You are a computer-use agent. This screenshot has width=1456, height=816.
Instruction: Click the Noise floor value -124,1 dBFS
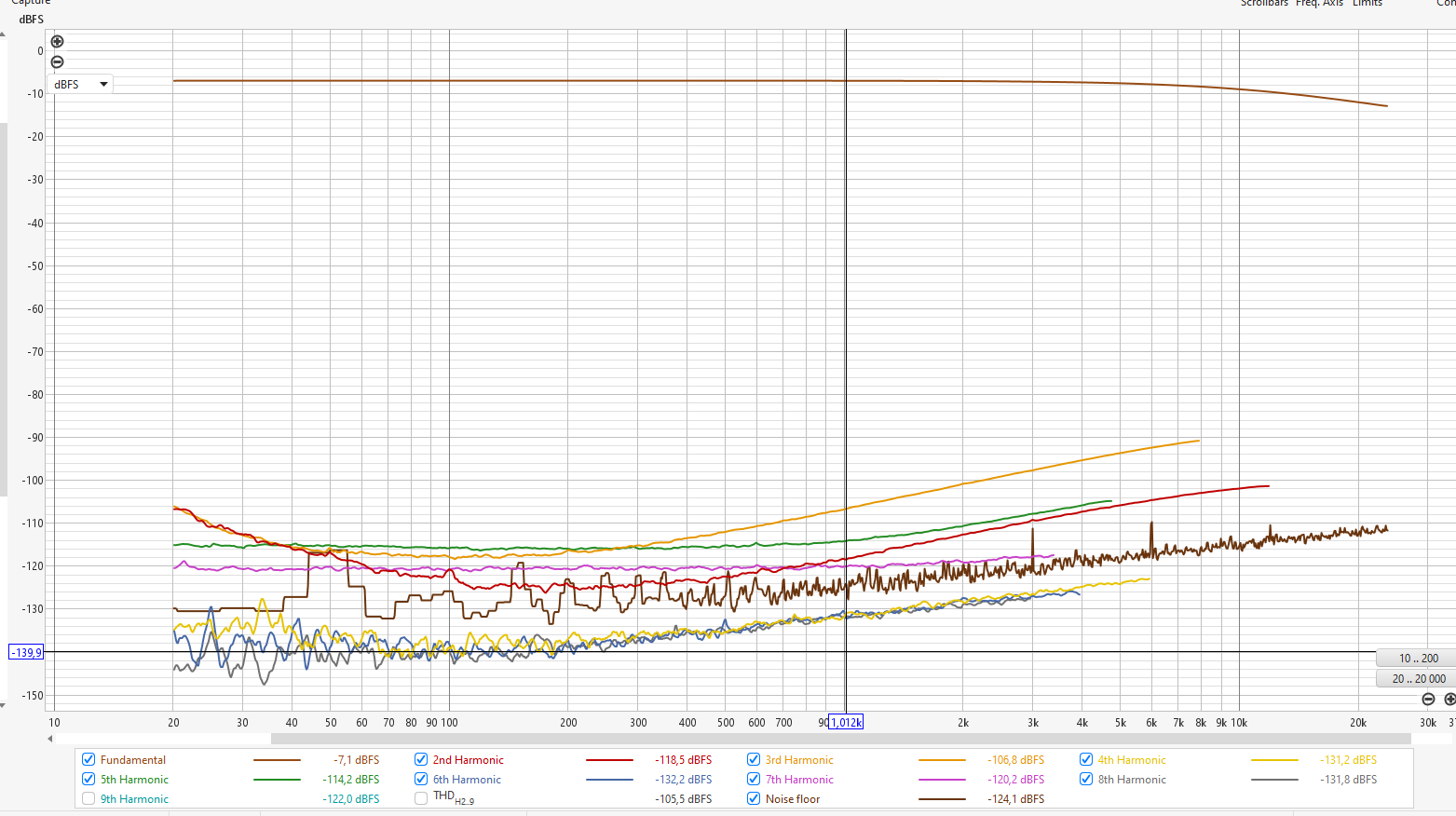pos(1015,799)
